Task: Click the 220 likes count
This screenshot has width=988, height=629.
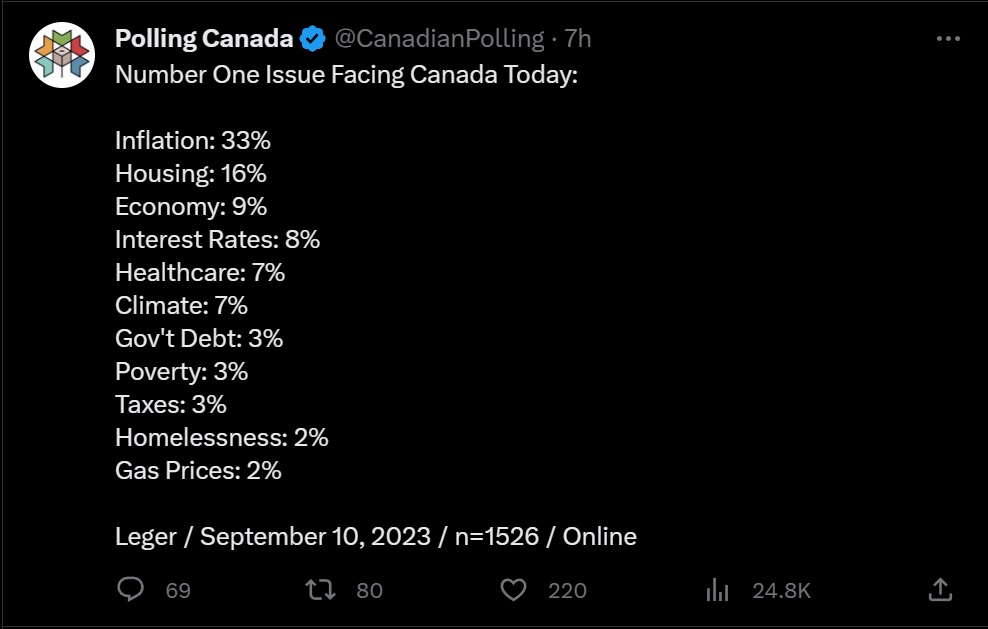Action: click(567, 591)
